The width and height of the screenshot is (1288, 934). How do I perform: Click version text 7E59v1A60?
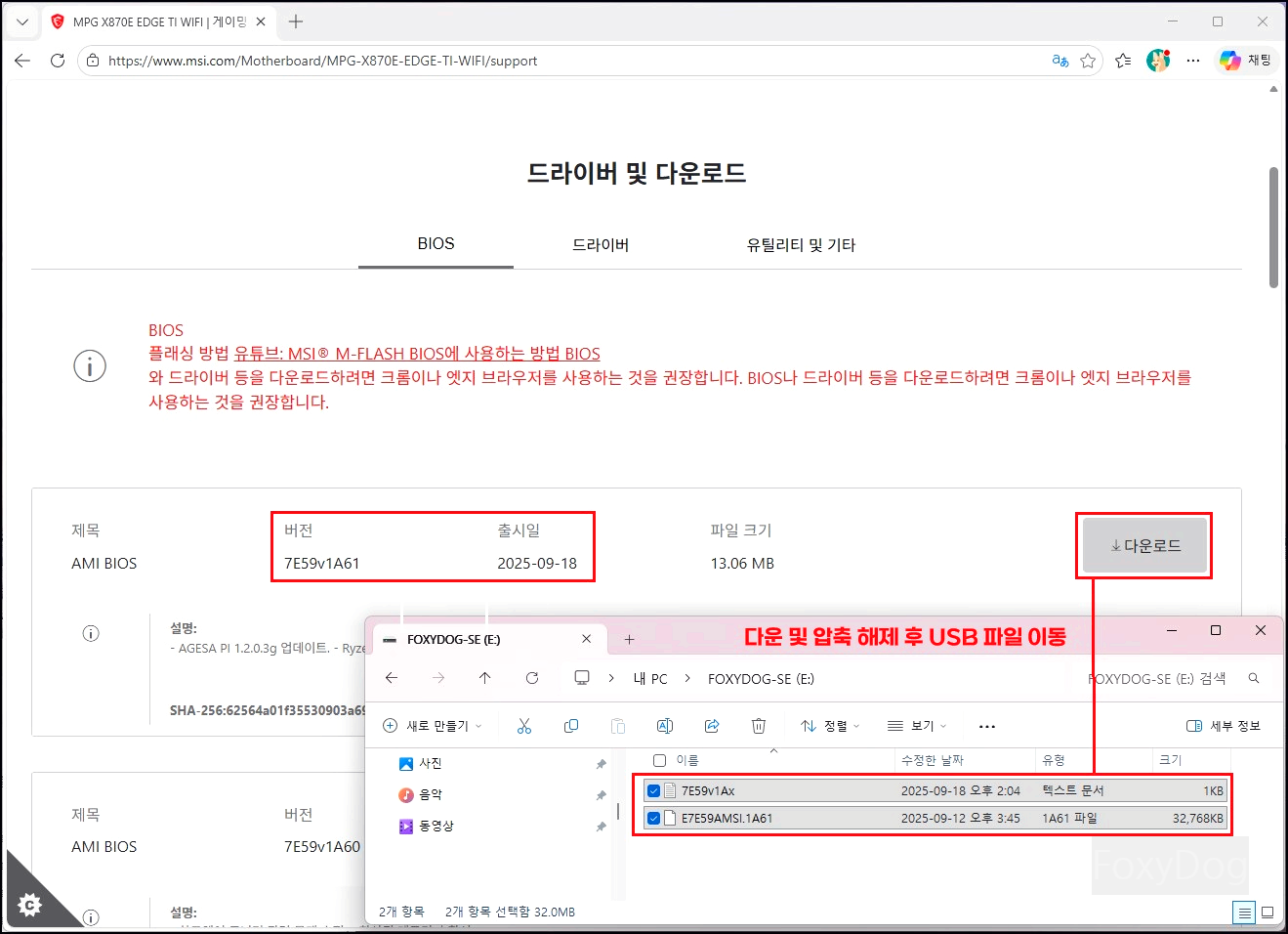click(322, 847)
